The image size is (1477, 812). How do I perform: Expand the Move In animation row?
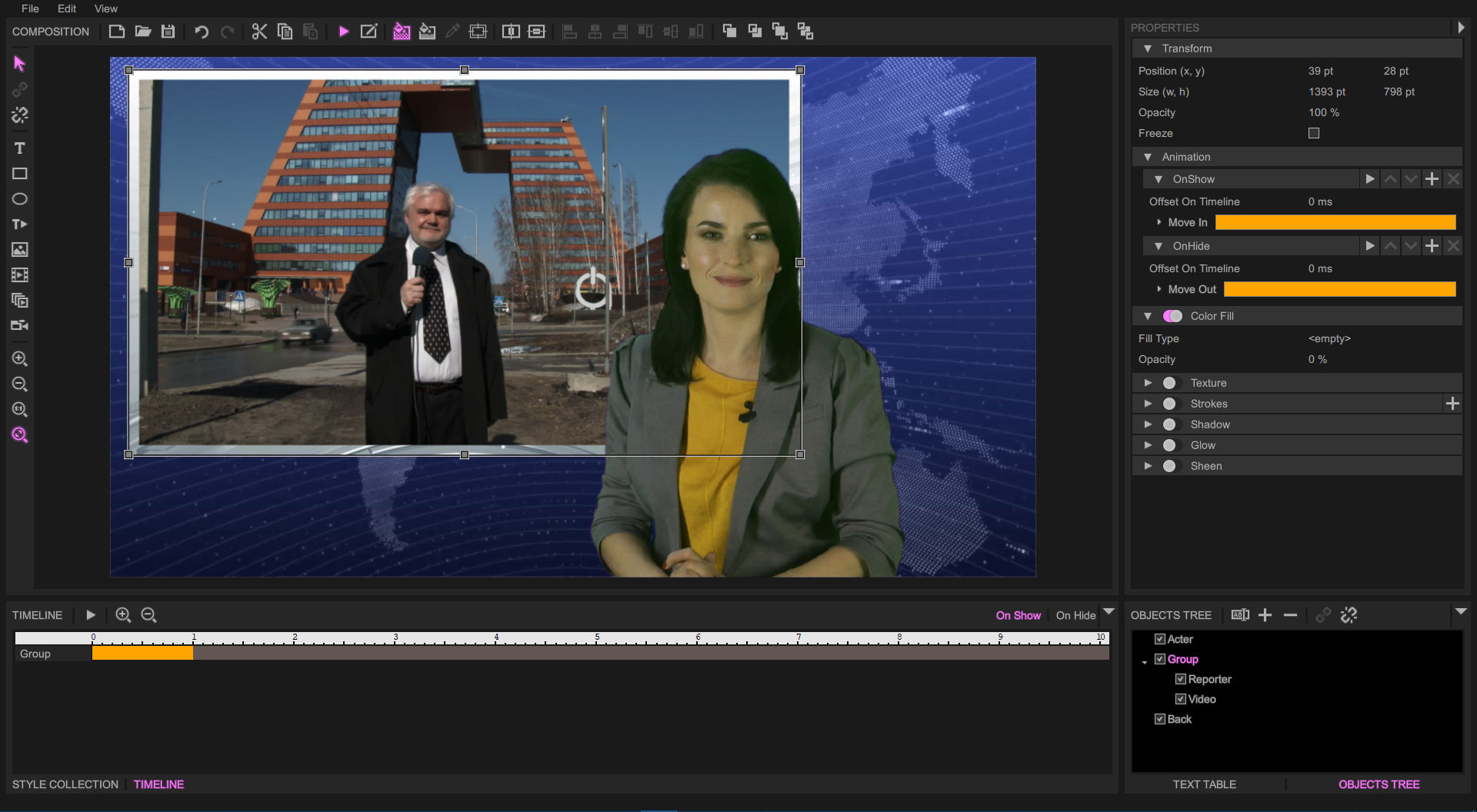coord(1159,222)
